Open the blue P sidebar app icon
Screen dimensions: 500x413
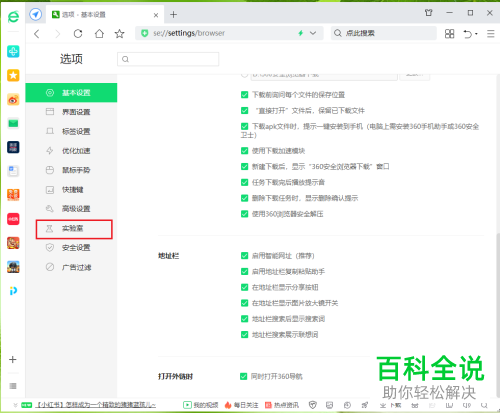pyautogui.click(x=13, y=291)
